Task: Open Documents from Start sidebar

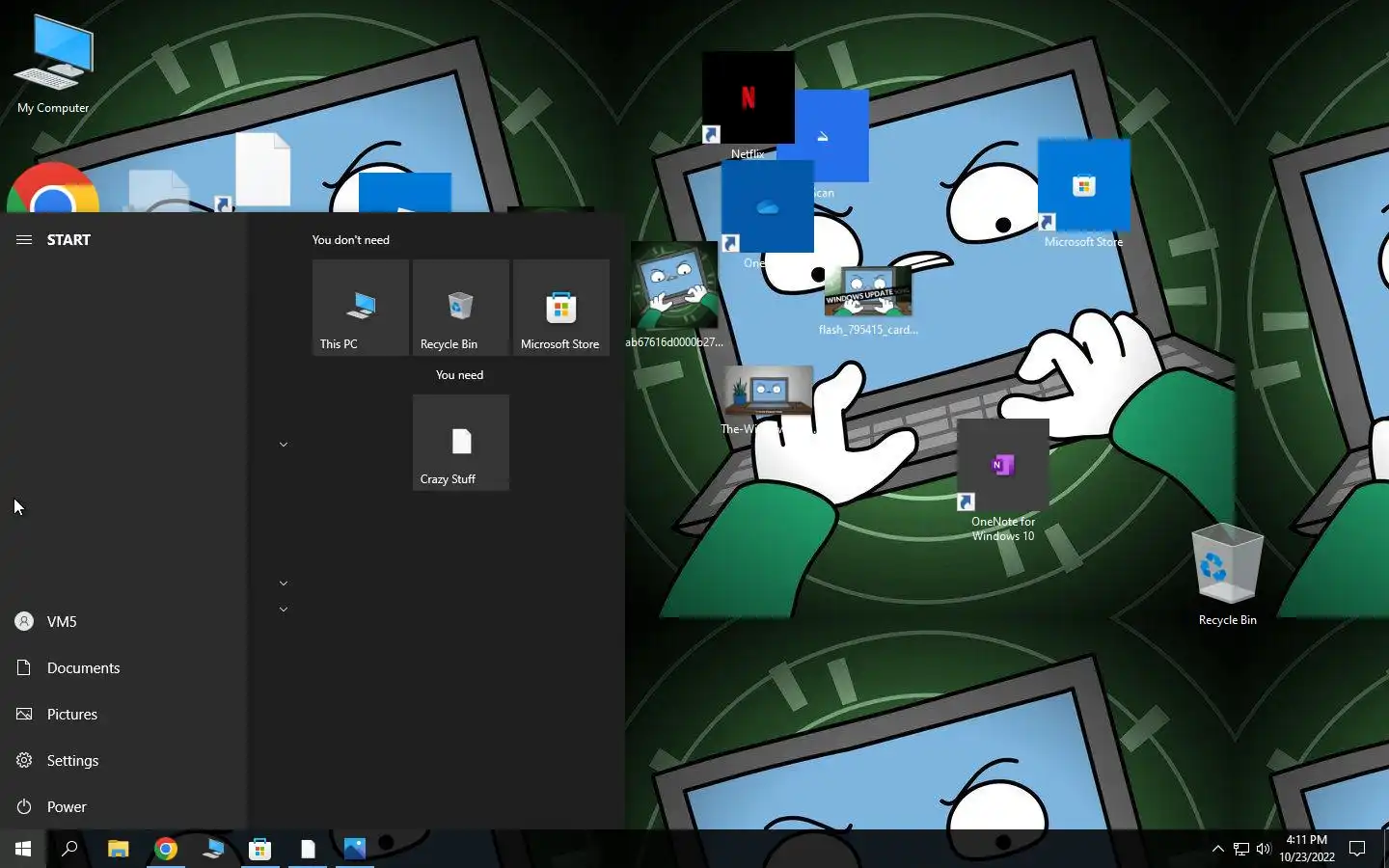Action: point(123,668)
